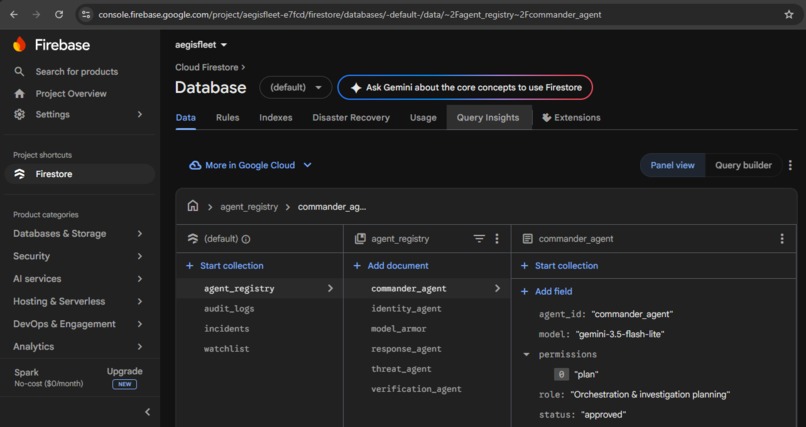Start collection in the (default) column
Viewport: 806px width, 427px height.
pos(225,266)
